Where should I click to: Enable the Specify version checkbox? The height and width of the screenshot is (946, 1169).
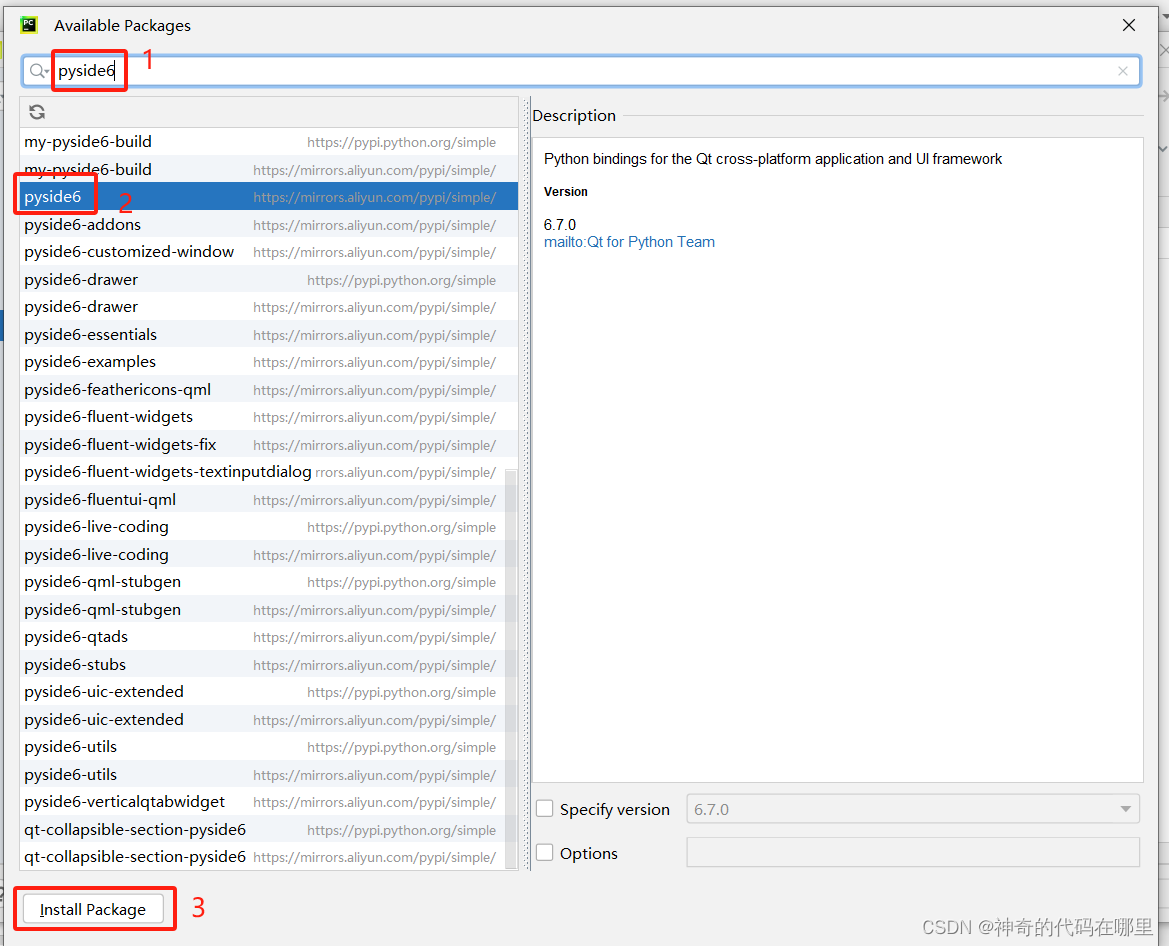click(x=544, y=808)
